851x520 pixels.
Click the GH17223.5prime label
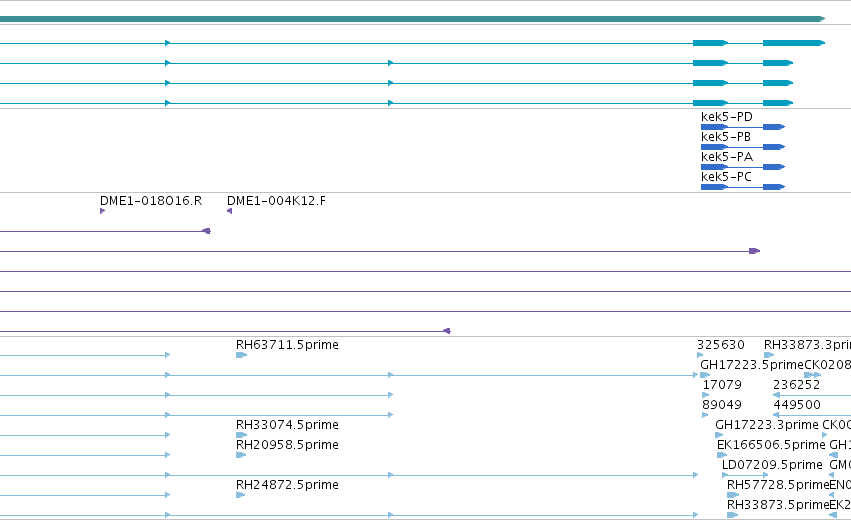tap(752, 365)
